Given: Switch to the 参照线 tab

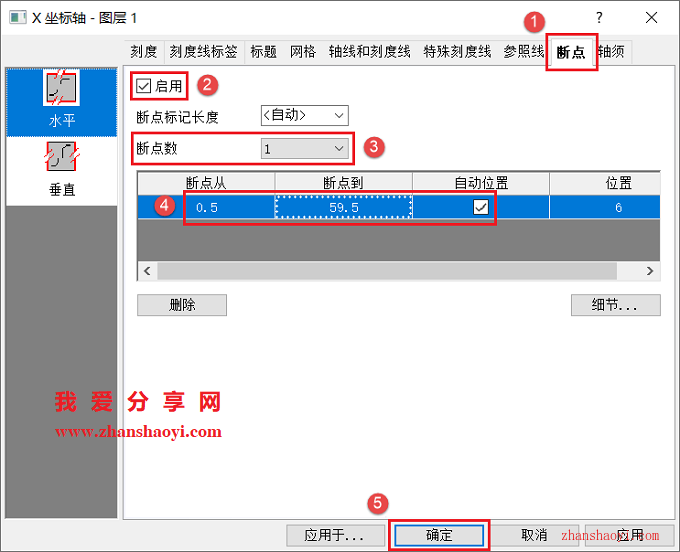Looking at the screenshot, I should (x=523, y=52).
